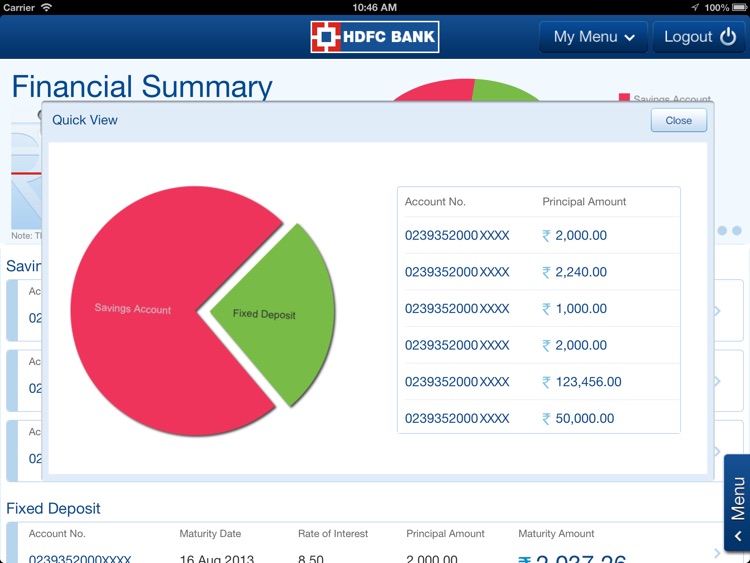Tap the battery icon in status bar
Screen dimensions: 750x563
tap(738, 7)
